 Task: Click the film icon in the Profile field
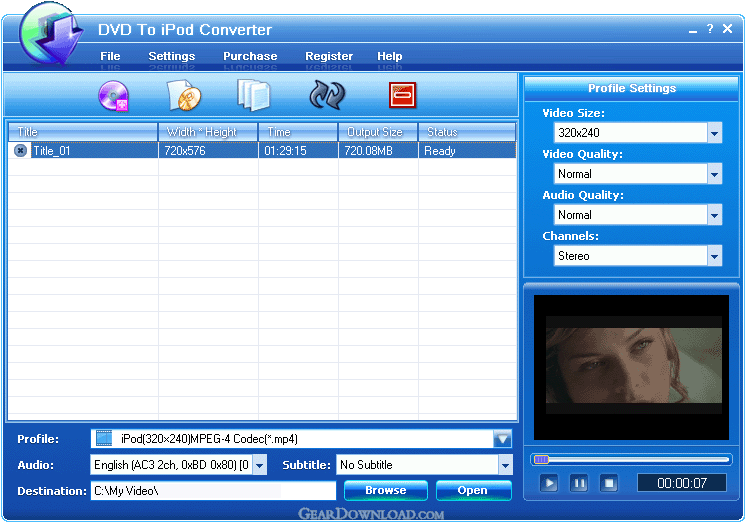(104, 438)
